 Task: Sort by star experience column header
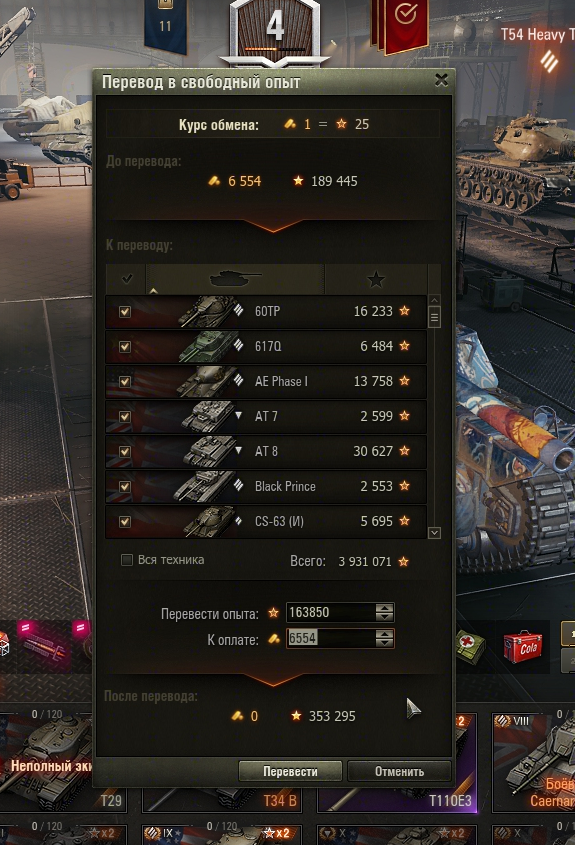[376, 279]
